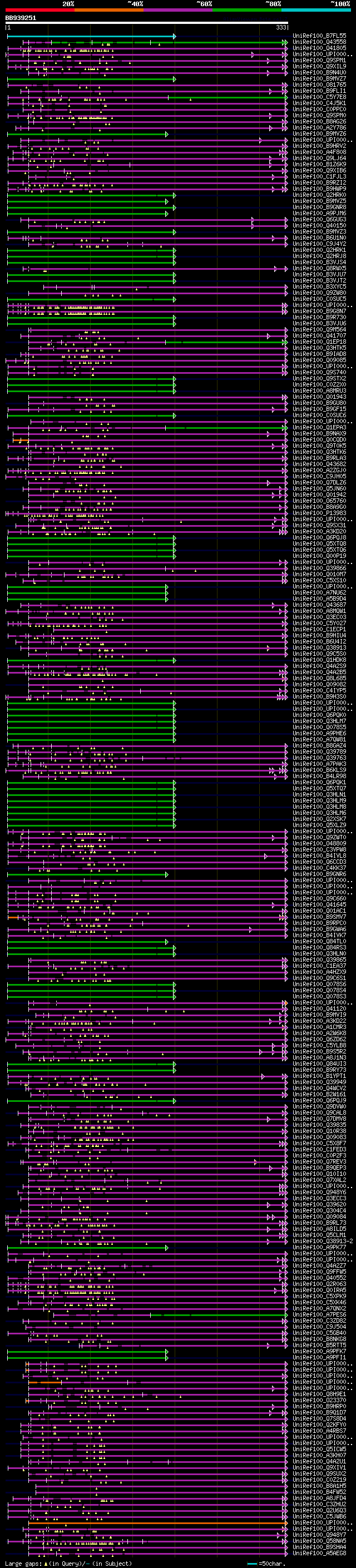
Task: Click label UniRef100_C9J4Y2
Action: (x=319, y=244)
